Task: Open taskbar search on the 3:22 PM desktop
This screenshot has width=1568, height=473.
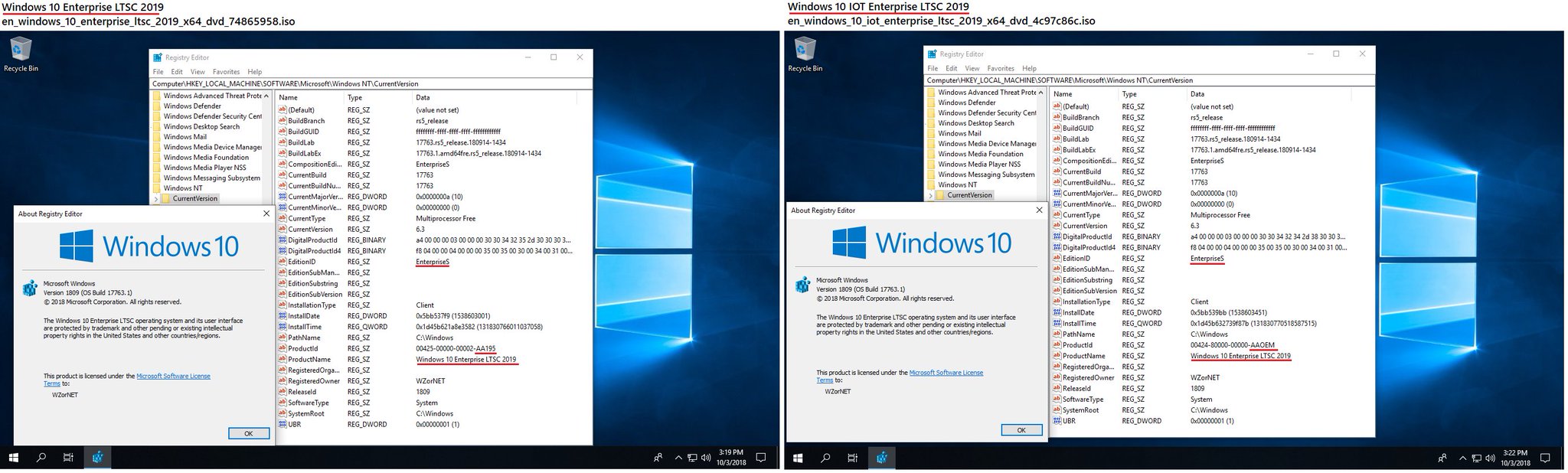Action: click(x=825, y=458)
